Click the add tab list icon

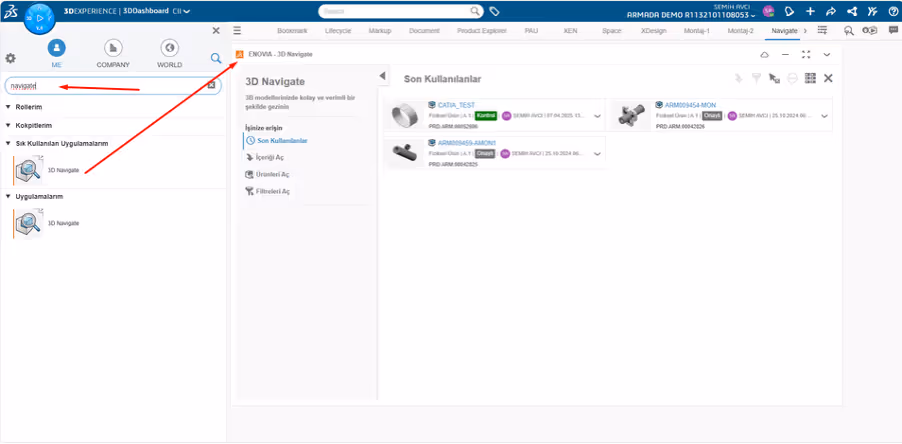point(823,30)
